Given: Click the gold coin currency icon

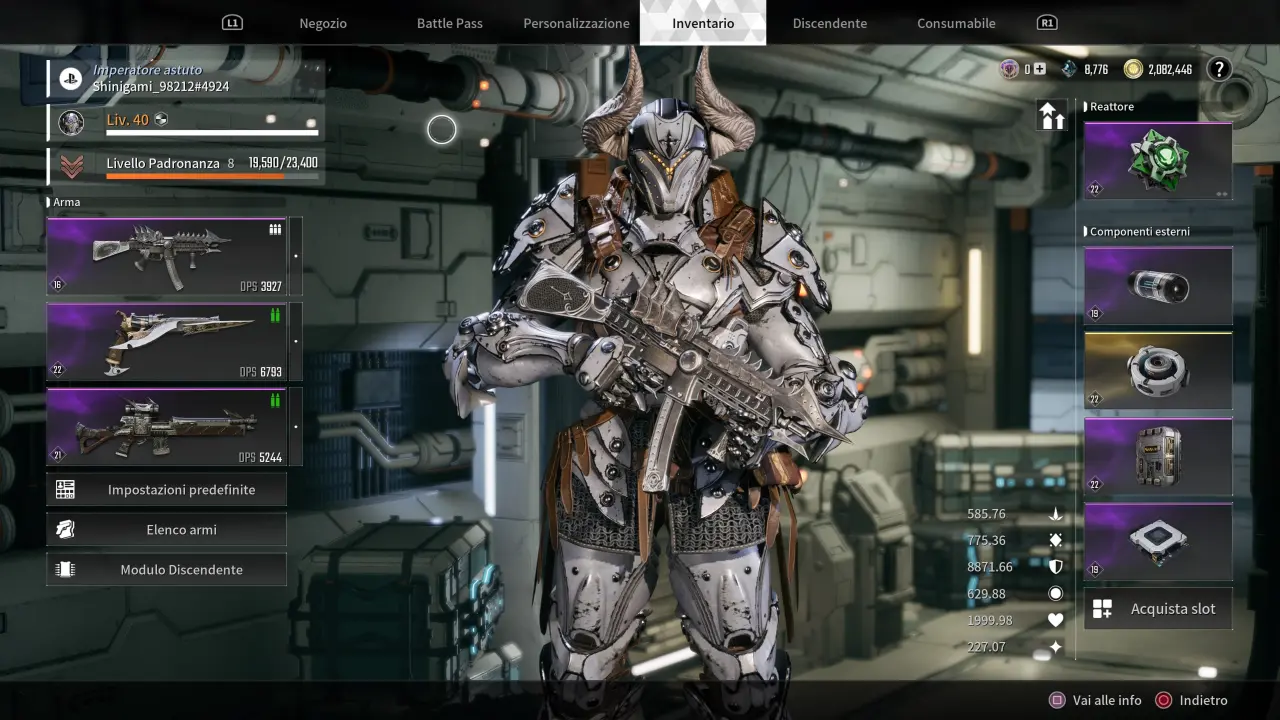Looking at the screenshot, I should 1133,69.
